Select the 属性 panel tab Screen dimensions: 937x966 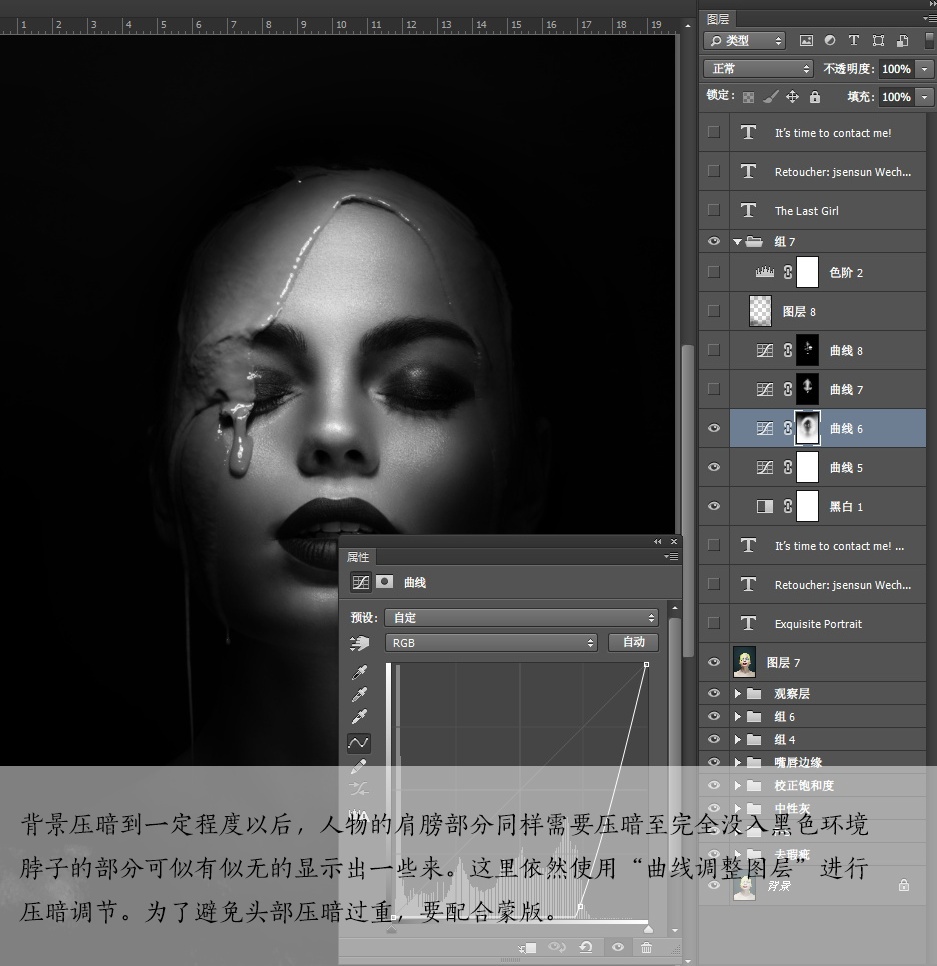[358, 557]
